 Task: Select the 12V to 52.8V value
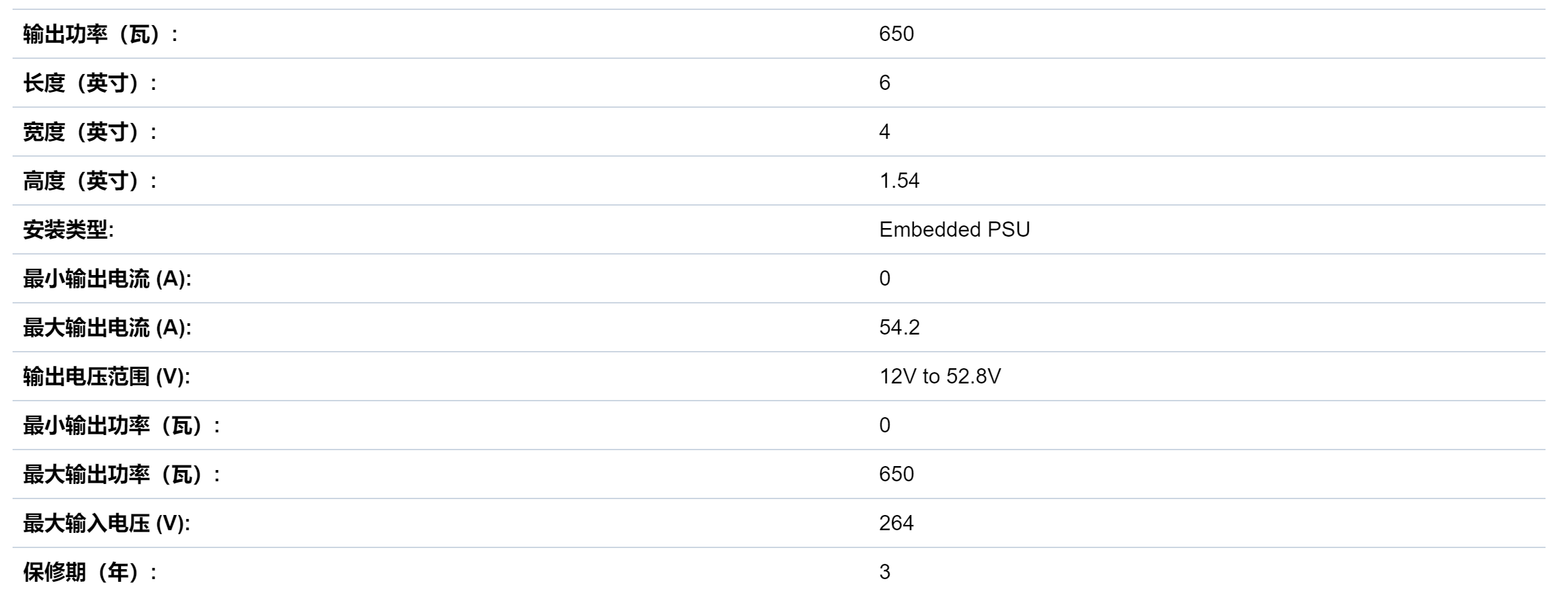tap(940, 376)
